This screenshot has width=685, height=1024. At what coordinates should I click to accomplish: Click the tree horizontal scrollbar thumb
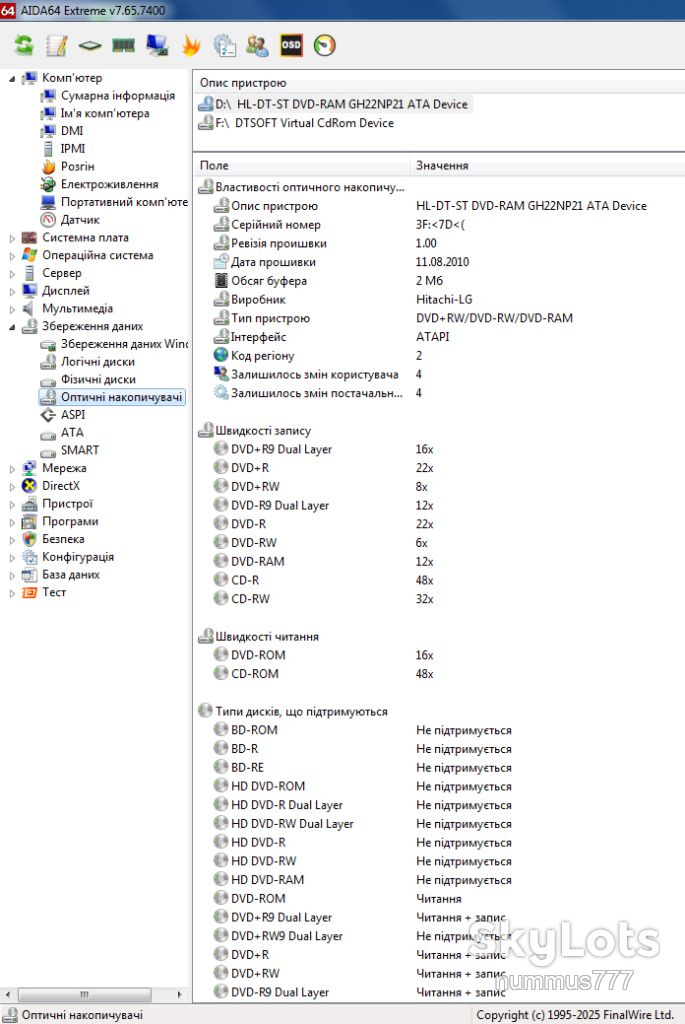tap(85, 995)
